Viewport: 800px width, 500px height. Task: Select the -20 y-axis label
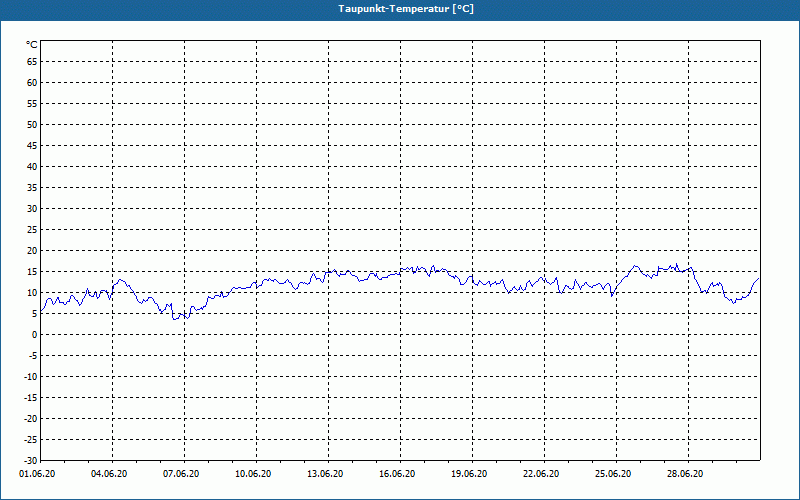(x=31, y=418)
